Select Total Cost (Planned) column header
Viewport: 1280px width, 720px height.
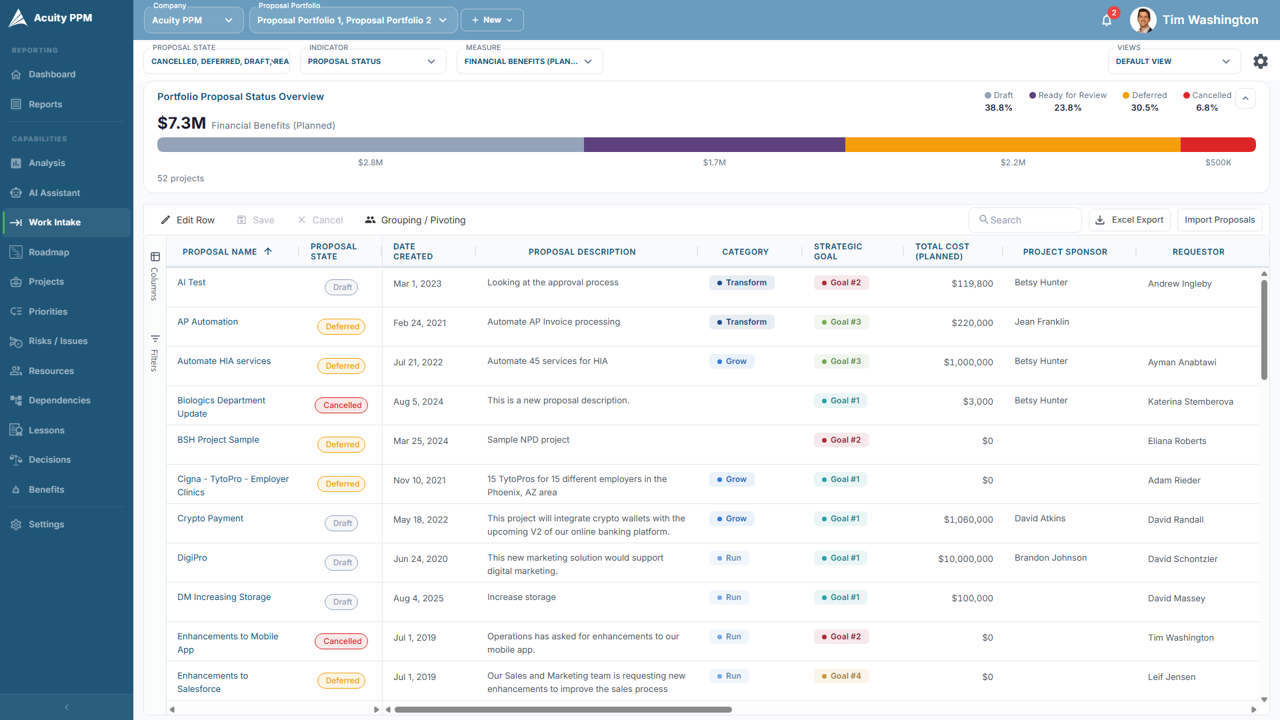(942, 252)
